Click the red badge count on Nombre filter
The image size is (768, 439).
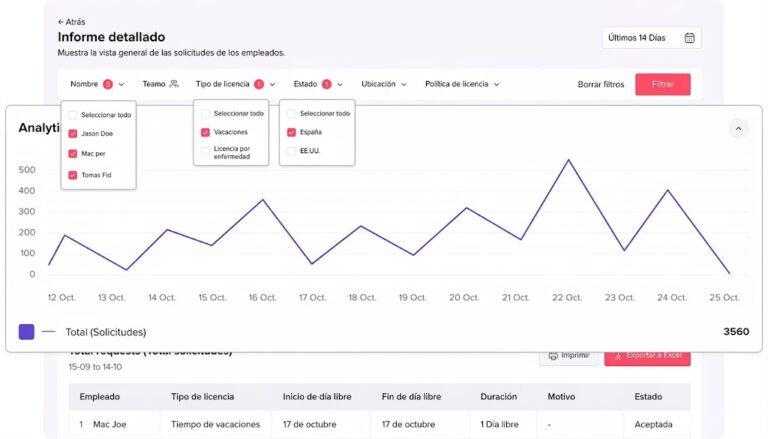point(108,84)
